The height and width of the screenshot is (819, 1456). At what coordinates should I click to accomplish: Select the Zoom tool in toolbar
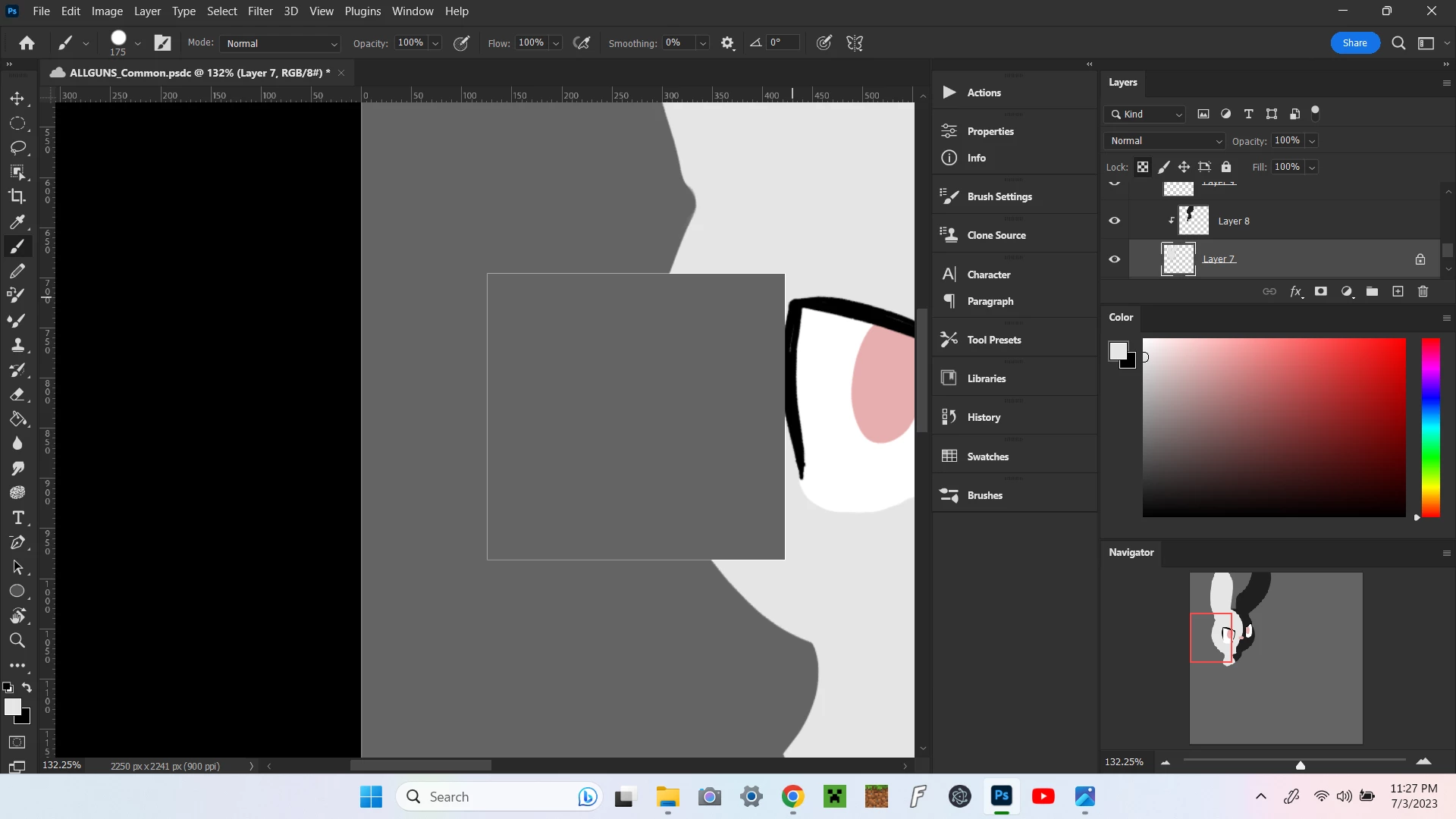(x=17, y=641)
